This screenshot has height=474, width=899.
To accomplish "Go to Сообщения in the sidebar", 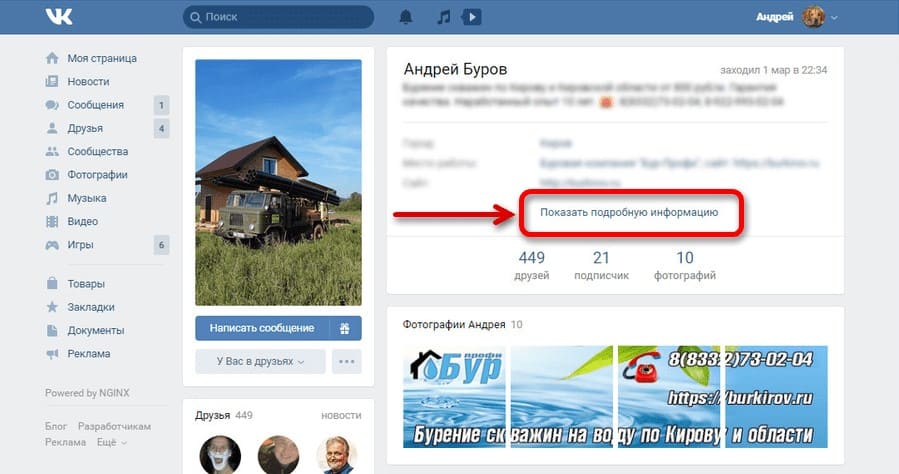I will tap(95, 105).
